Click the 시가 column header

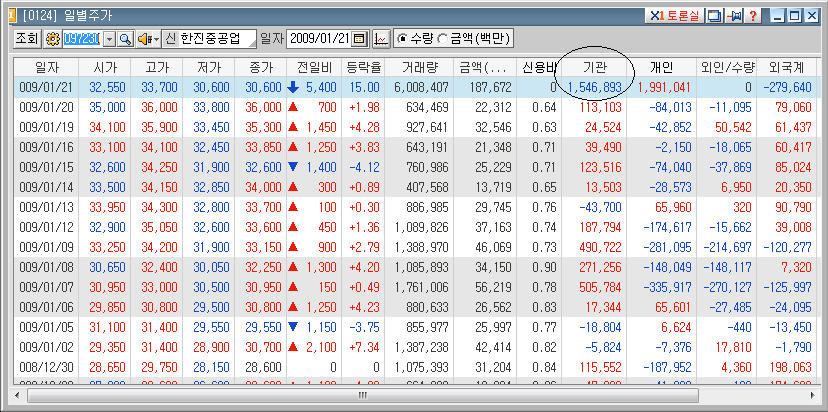click(x=104, y=67)
